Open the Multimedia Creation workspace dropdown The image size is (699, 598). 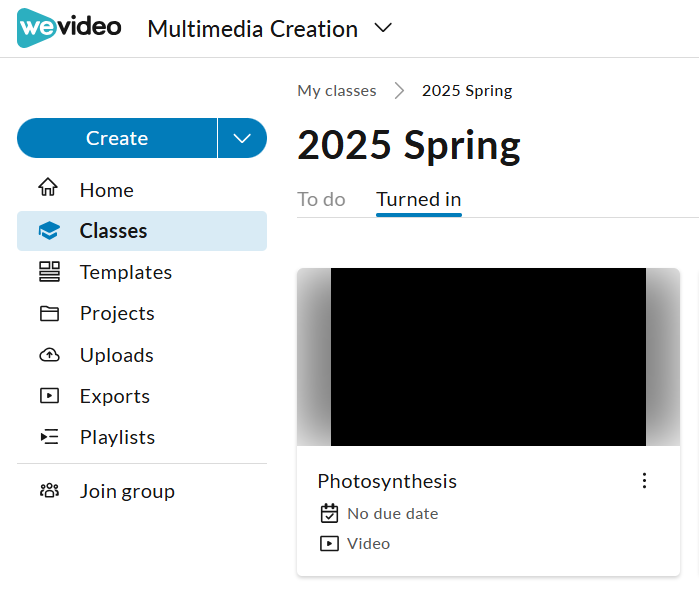tap(383, 29)
